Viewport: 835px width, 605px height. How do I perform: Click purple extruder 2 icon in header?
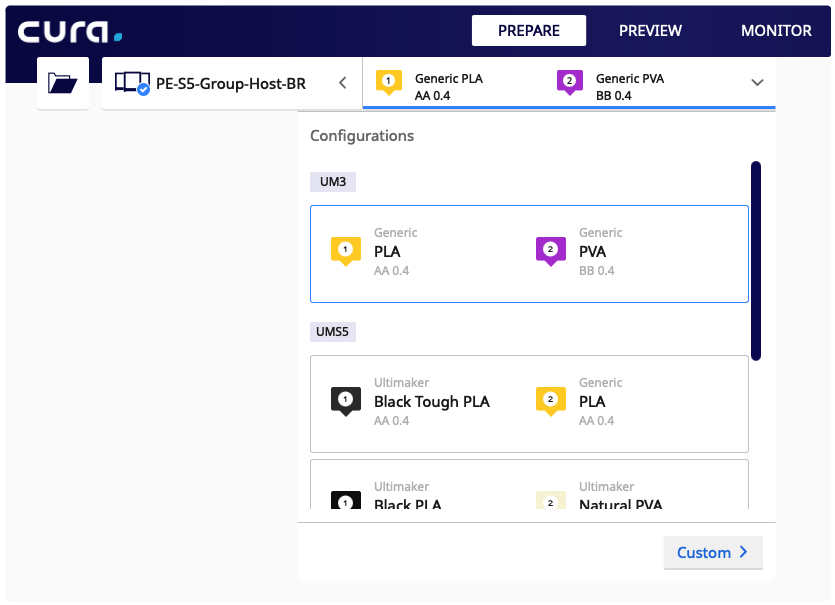click(x=569, y=82)
